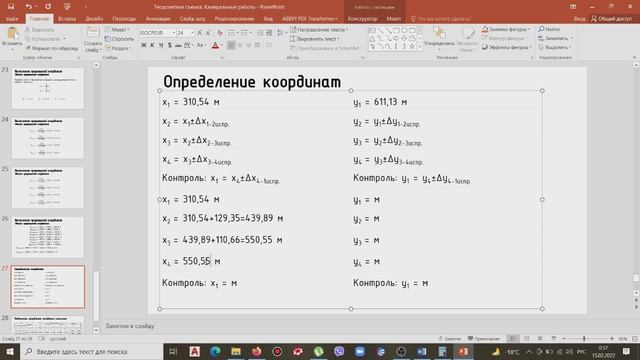Switch to the Transitions (Переходы) tab
640x360 pixels.
pos(124,19)
